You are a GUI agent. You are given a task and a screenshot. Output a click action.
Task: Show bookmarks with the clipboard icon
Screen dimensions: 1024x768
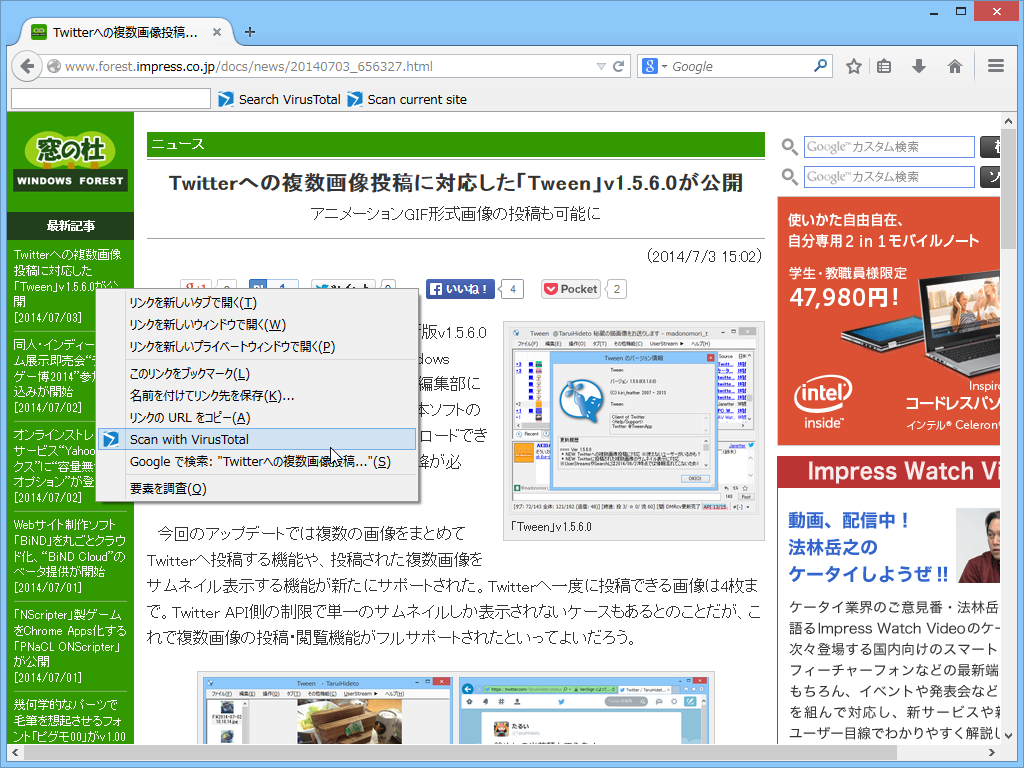click(884, 66)
